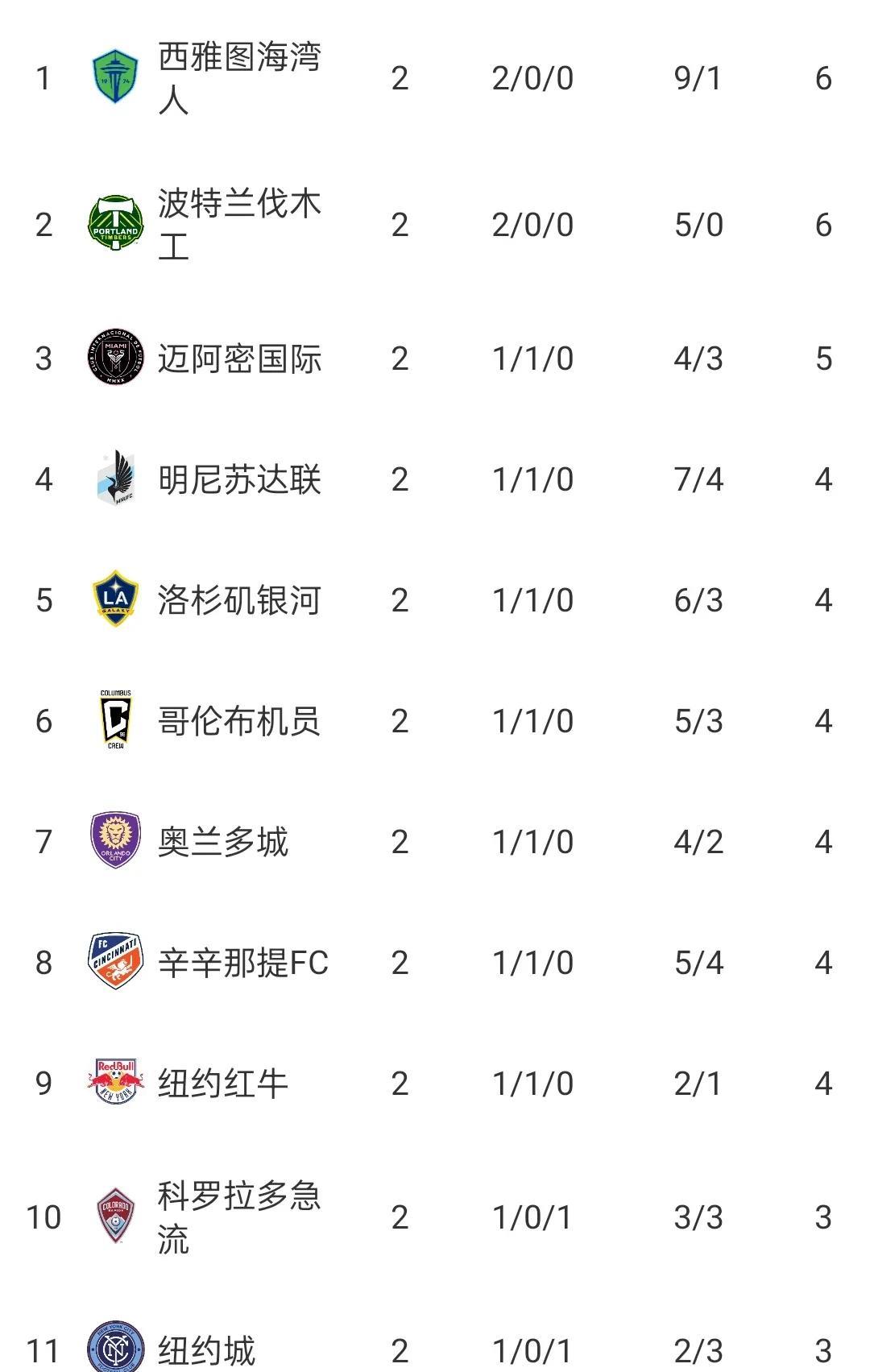Image resolution: width=870 pixels, height=1372 pixels.
Task: Tap the Colorado Rapids crest
Action: pos(115,1217)
